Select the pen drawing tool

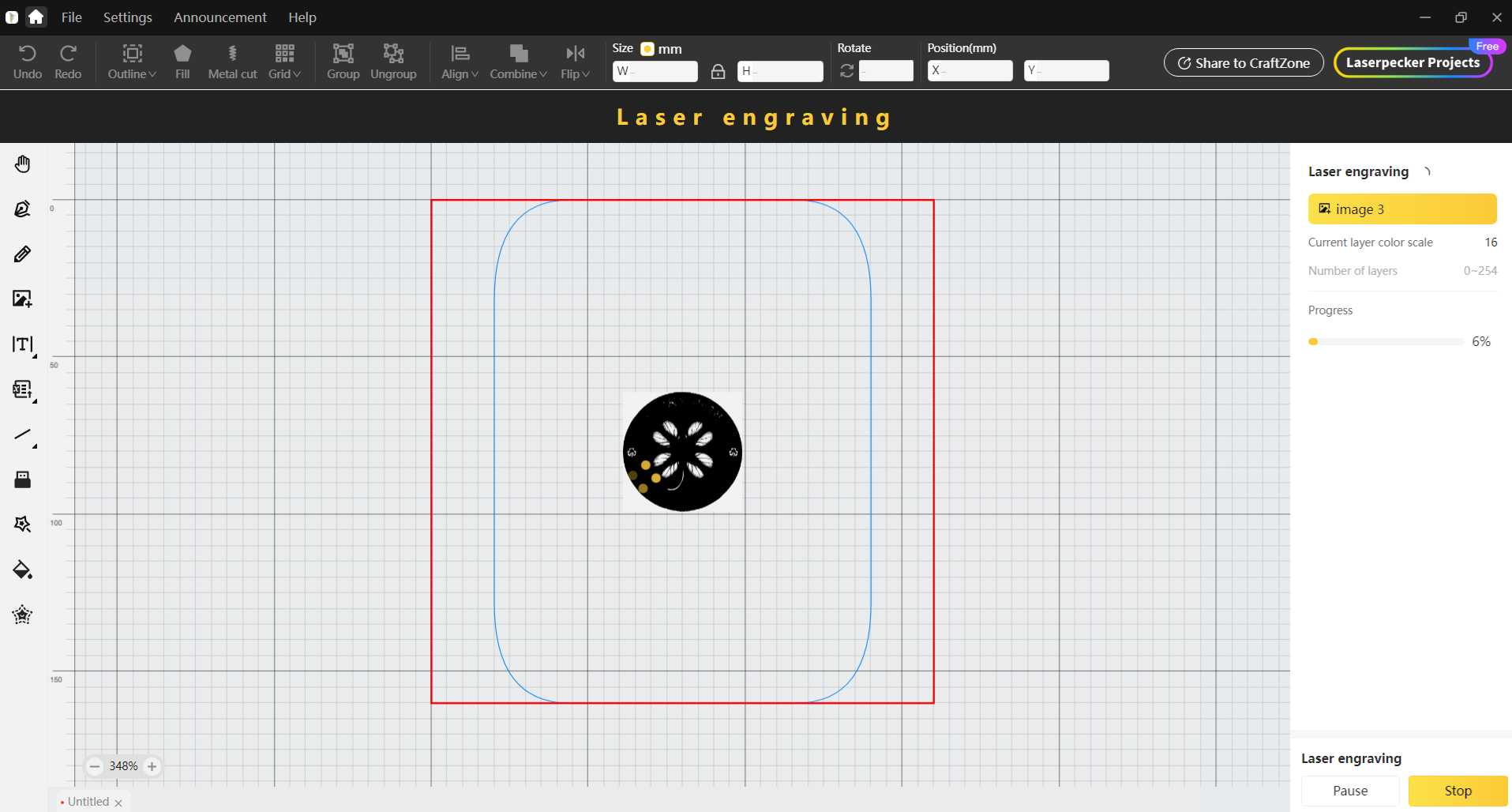22,209
